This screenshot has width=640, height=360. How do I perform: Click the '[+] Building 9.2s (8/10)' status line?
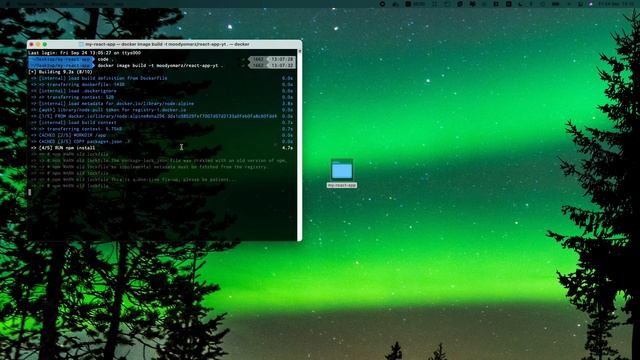point(60,72)
